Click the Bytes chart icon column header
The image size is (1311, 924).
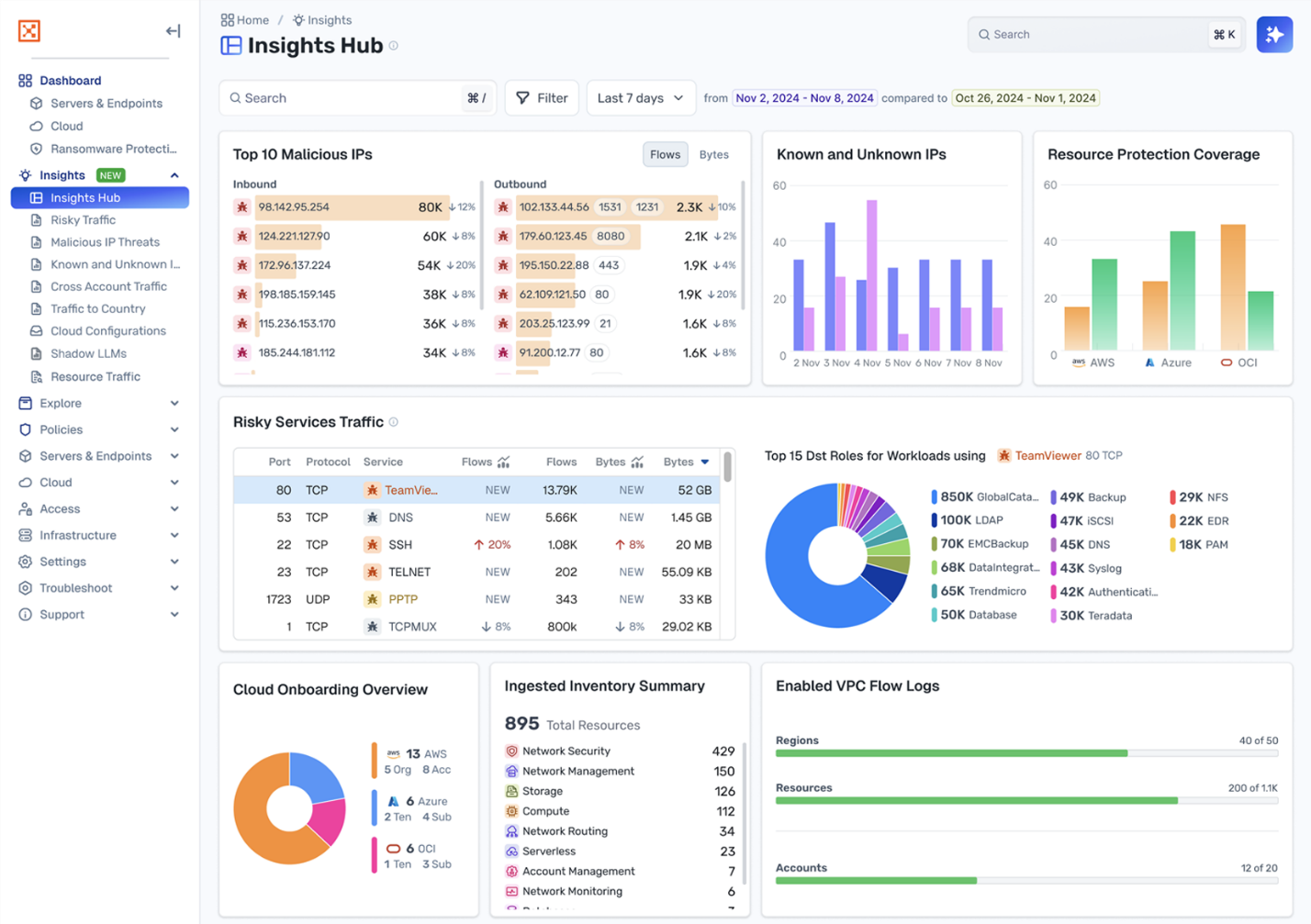click(x=637, y=462)
